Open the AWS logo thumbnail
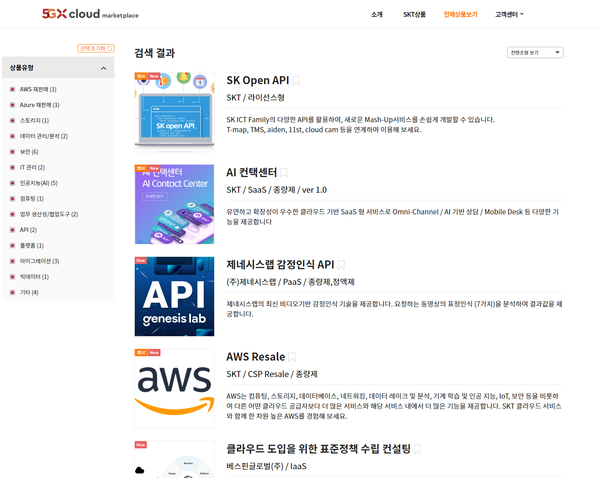The width and height of the screenshot is (600, 478). pos(174,388)
